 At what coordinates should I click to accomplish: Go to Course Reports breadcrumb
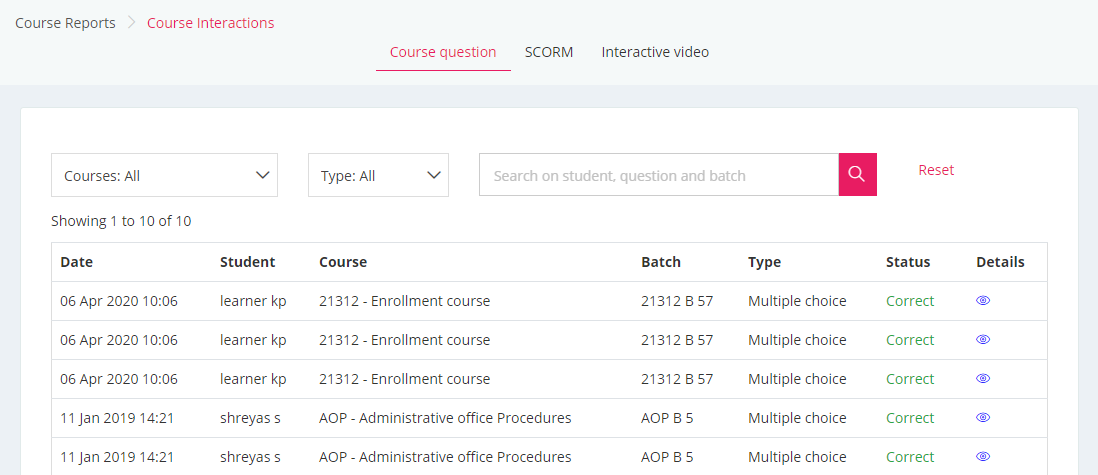[x=65, y=23]
